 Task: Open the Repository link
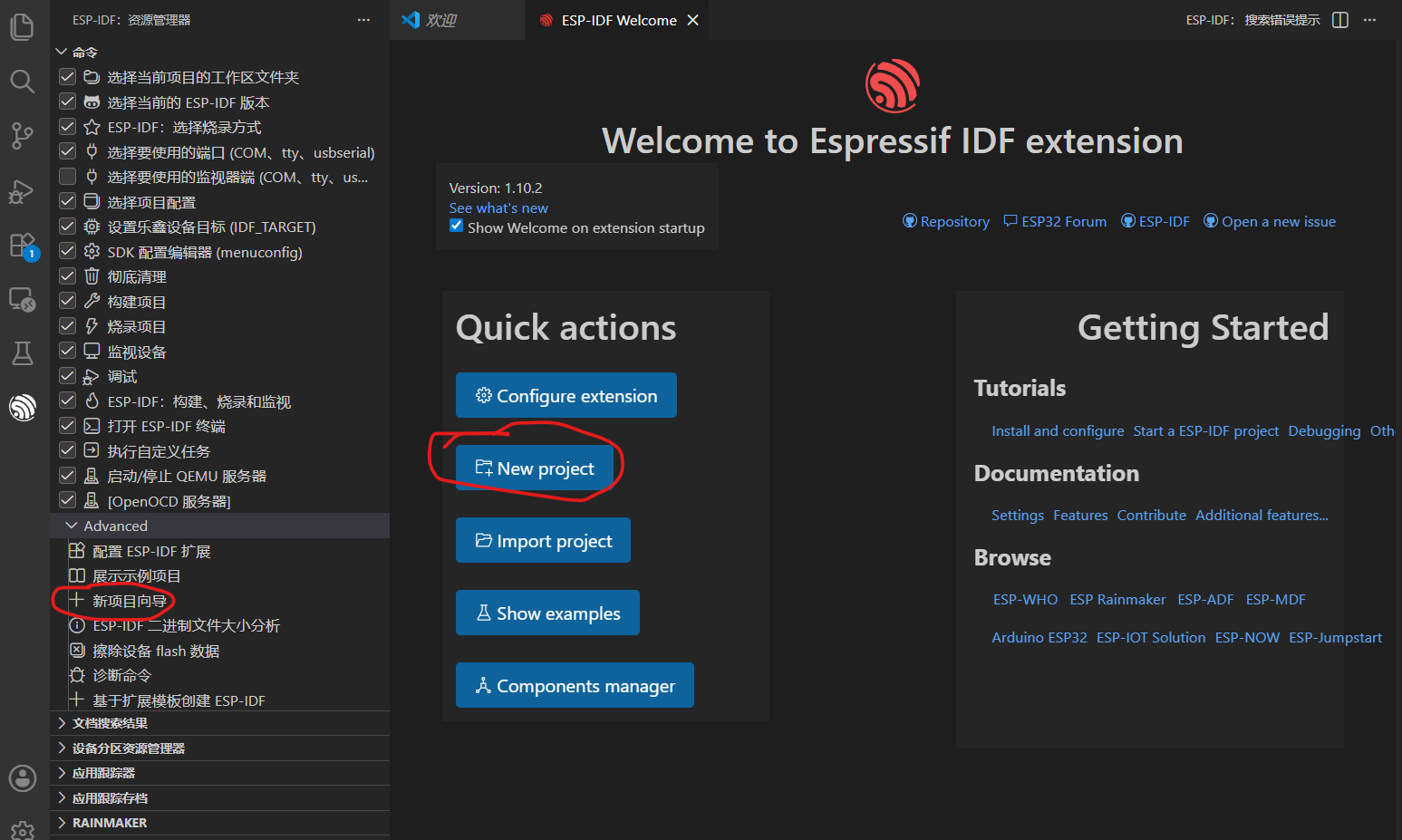point(946,221)
